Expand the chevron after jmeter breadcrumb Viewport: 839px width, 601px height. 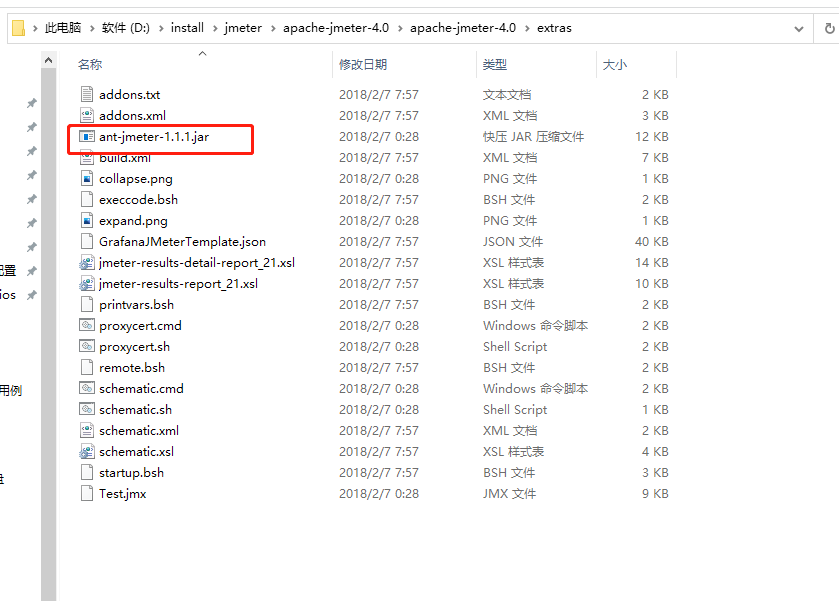click(x=273, y=28)
